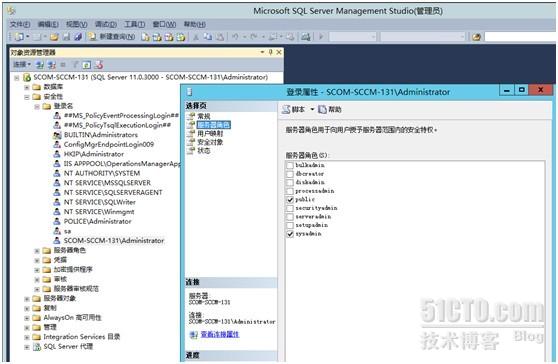This screenshot has width=558, height=364.
Task: Enable the serveradmin server role
Action: 290,217
